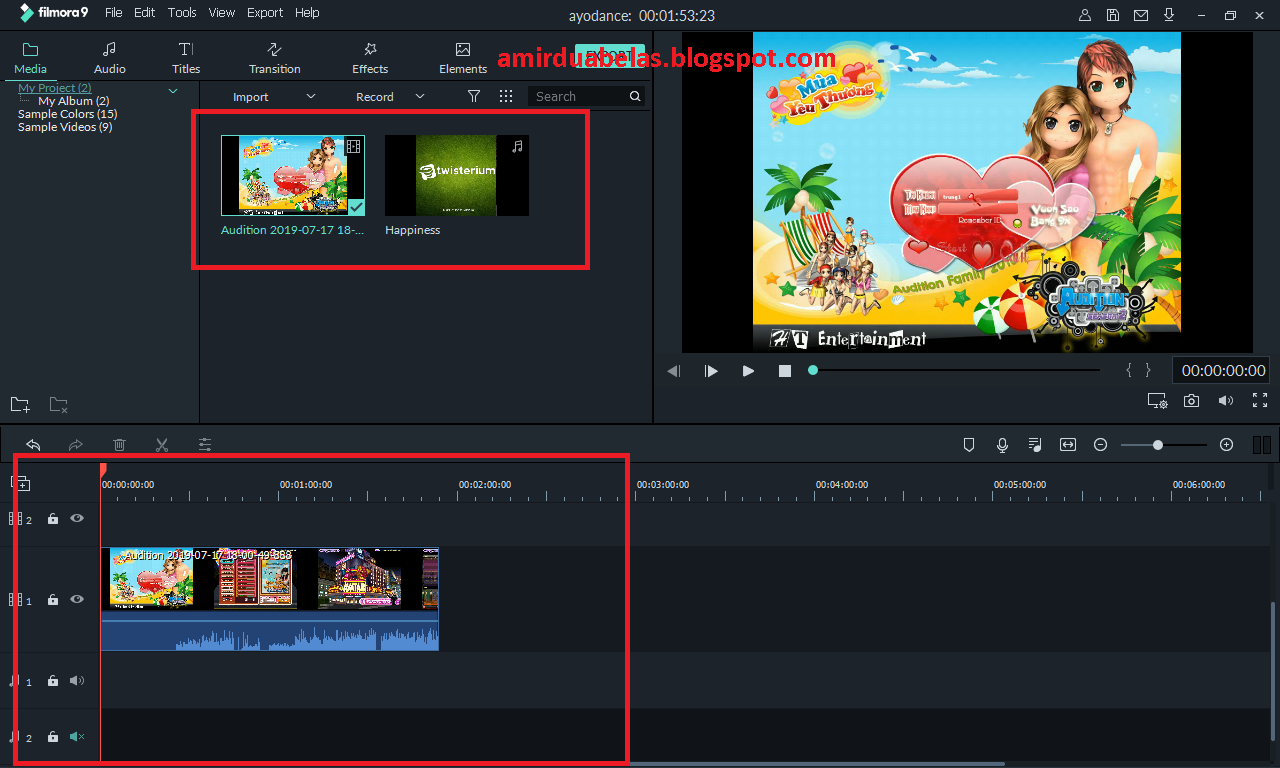Click the timeline zoom slider handle
1280x768 pixels.
(x=1158, y=445)
